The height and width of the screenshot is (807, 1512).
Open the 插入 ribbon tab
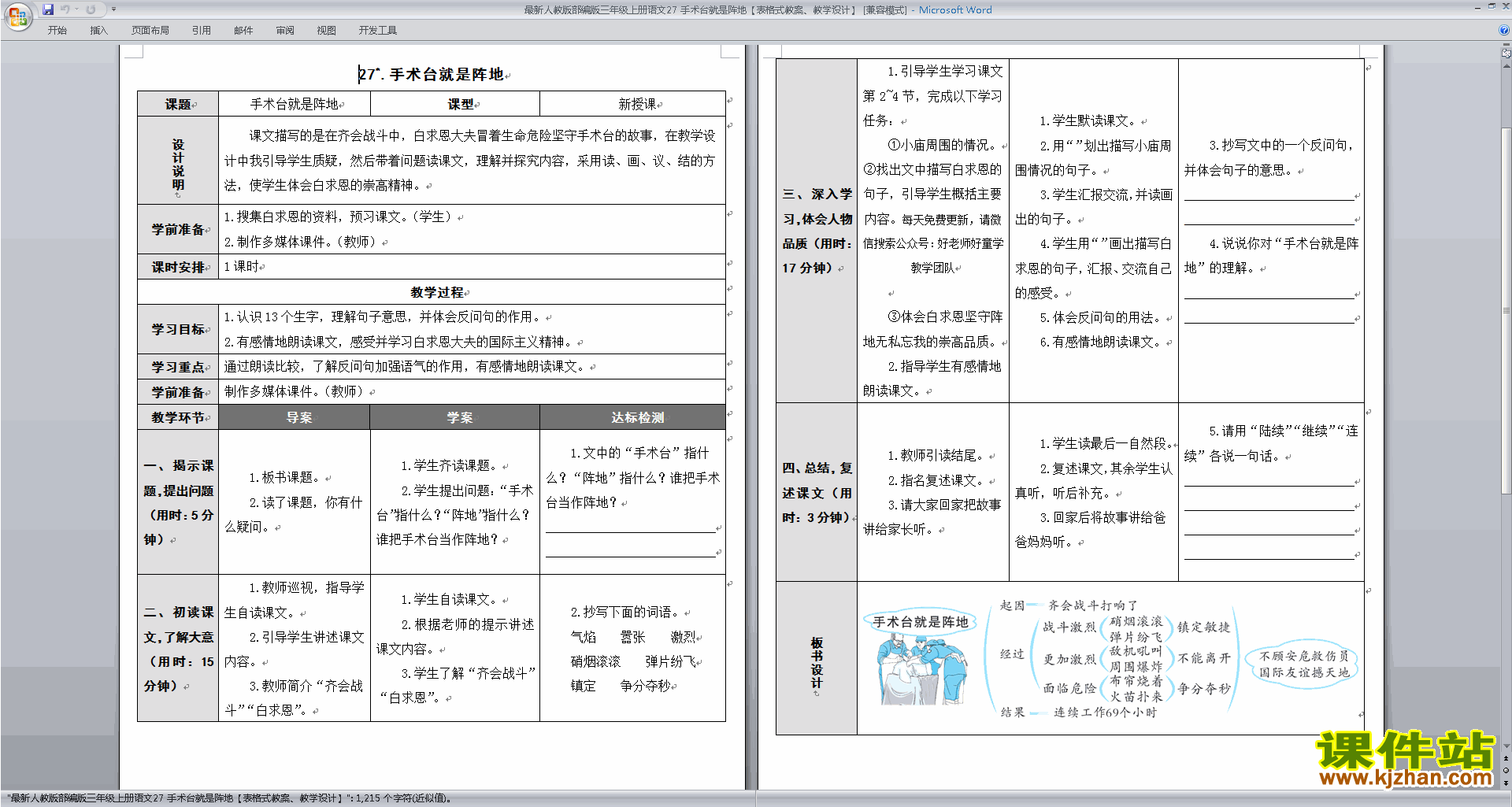pyautogui.click(x=98, y=31)
